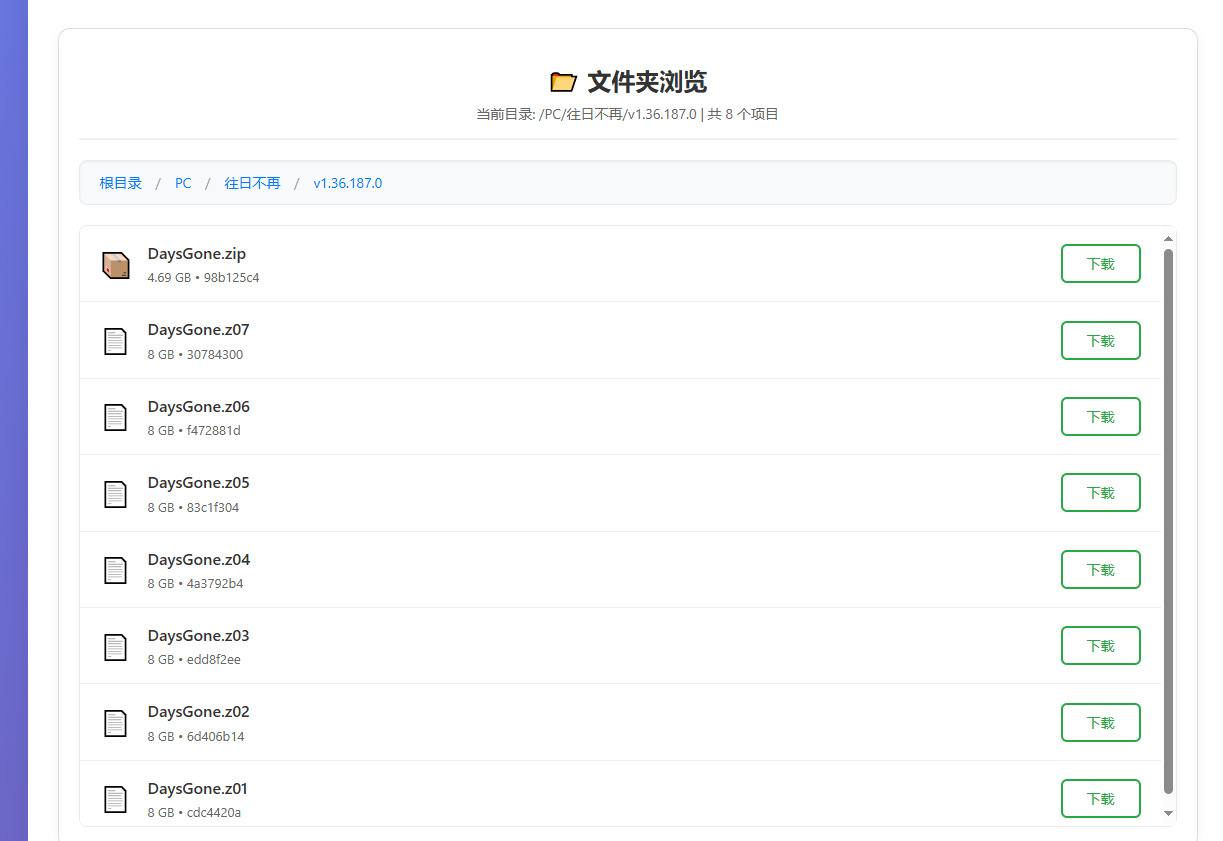The width and height of the screenshot is (1223, 841).
Task: Click 下载 next to DaysGone.z02
Action: coord(1100,722)
